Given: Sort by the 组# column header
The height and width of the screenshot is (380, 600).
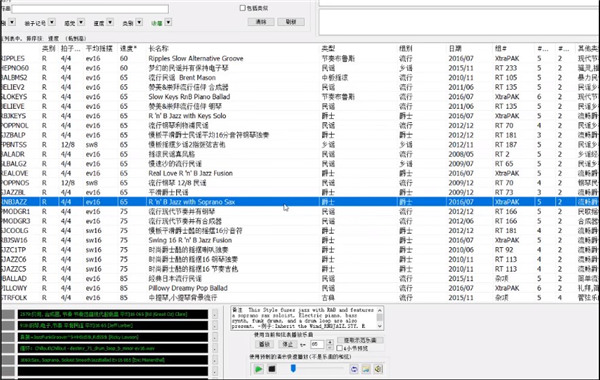Looking at the screenshot, I should pyautogui.click(x=501, y=49).
